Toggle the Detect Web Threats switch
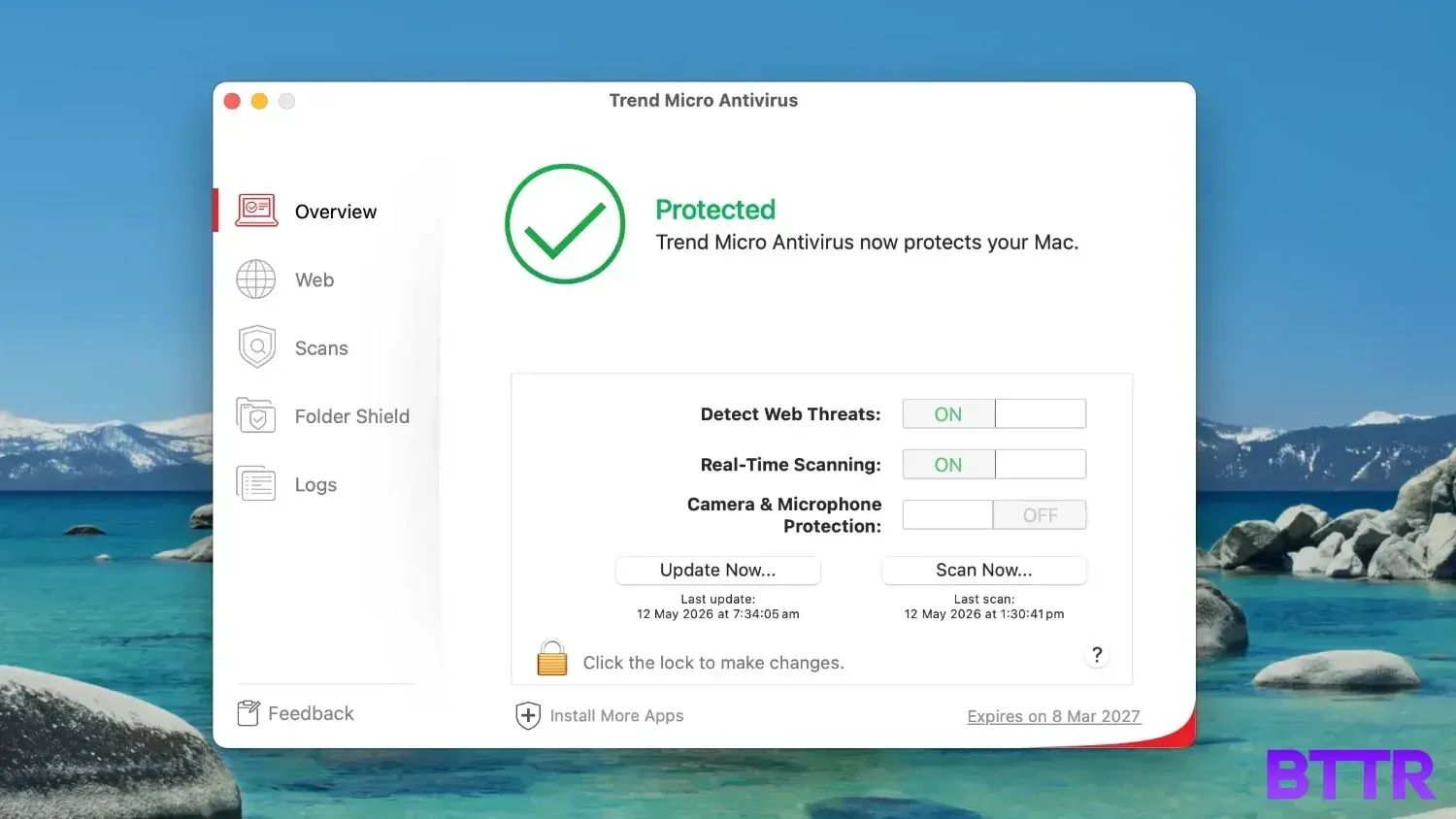This screenshot has height=819, width=1456. coord(994,414)
